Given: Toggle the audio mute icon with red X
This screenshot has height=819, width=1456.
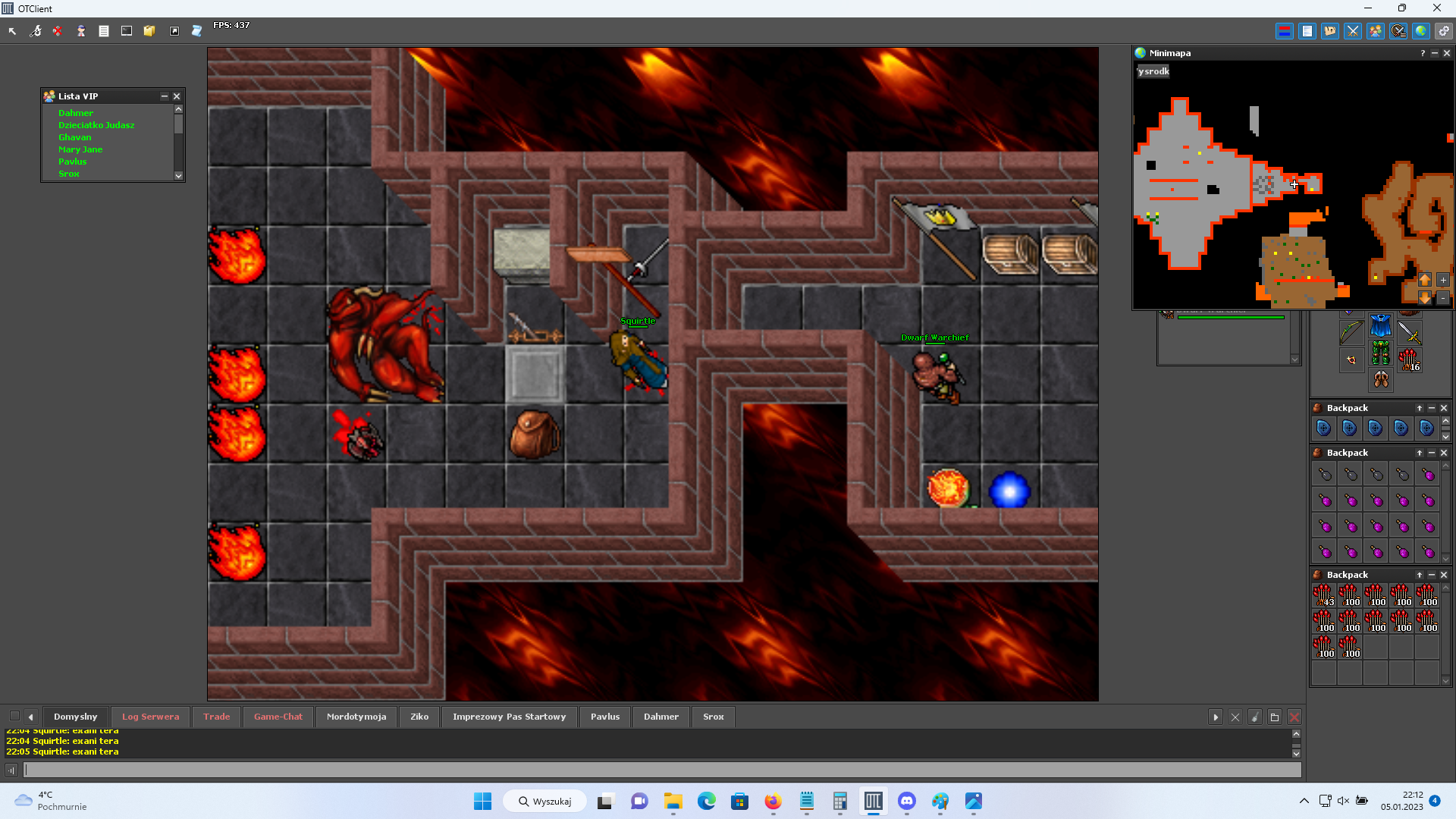Looking at the screenshot, I should pyautogui.click(x=58, y=31).
